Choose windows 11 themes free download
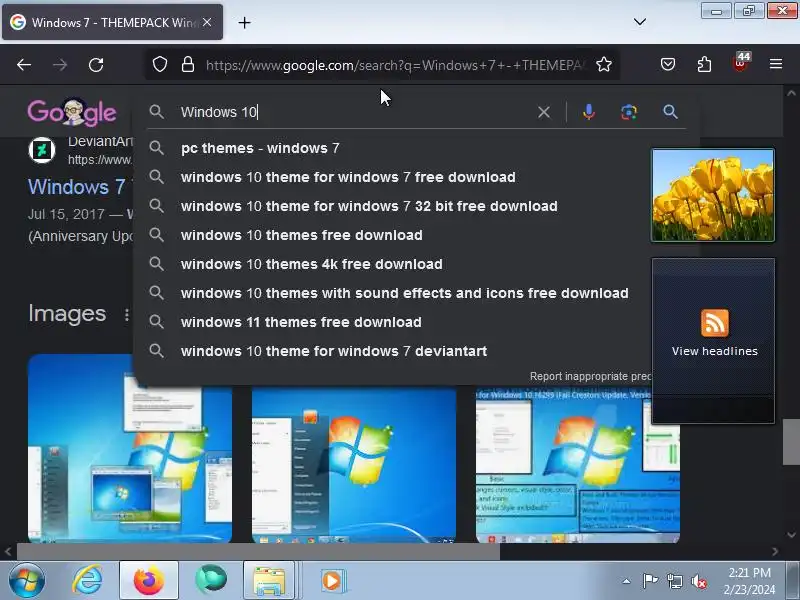800x600 pixels. pyautogui.click(x=301, y=322)
